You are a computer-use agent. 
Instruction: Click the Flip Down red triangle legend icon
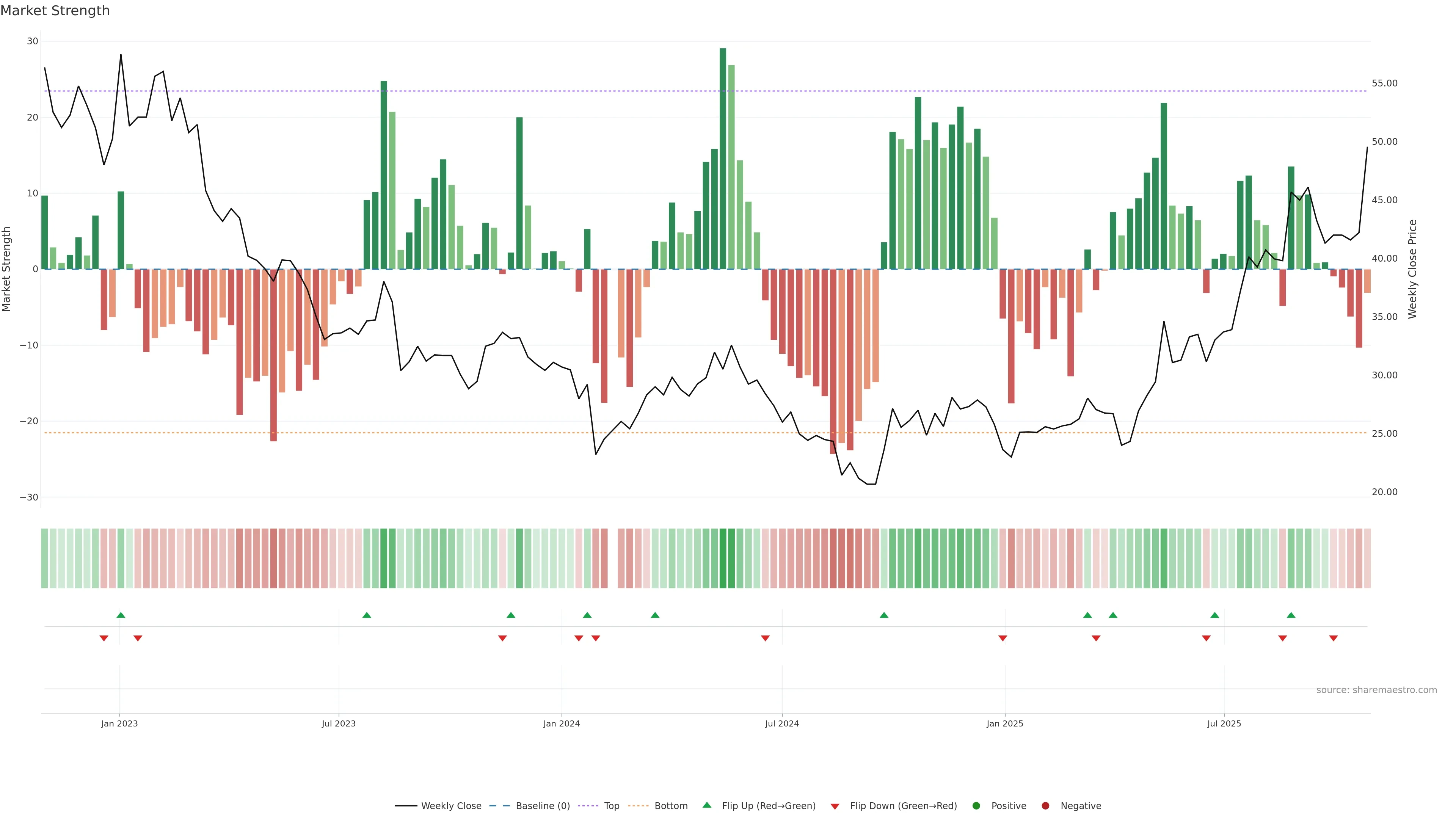pos(835,806)
